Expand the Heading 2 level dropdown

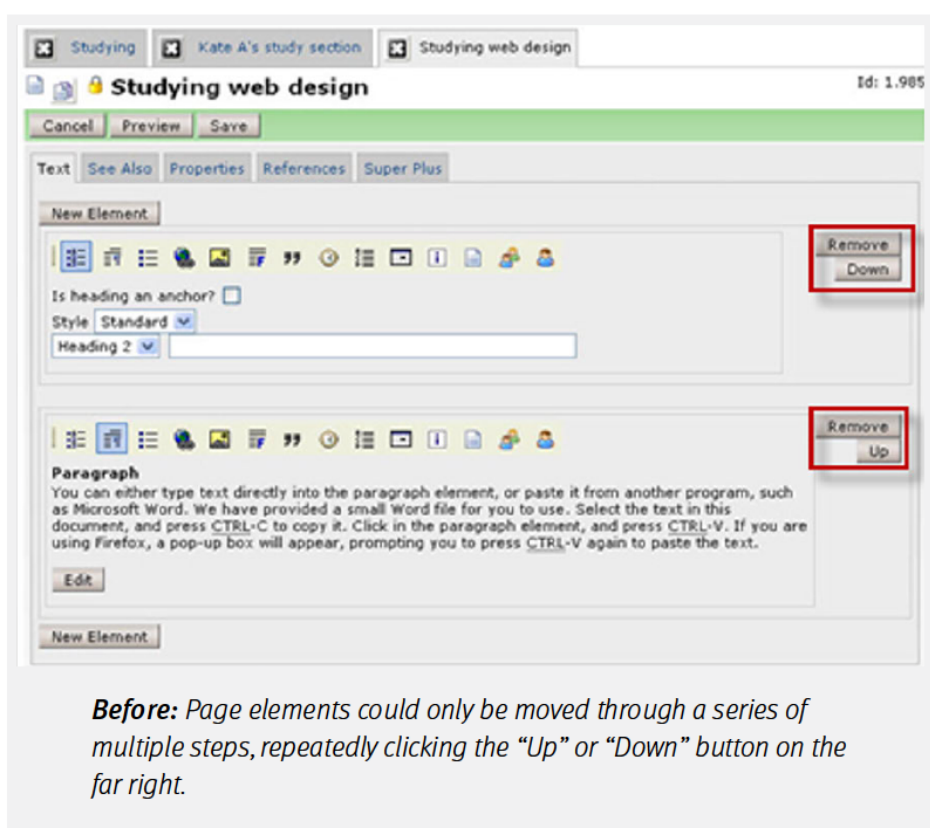(x=107, y=347)
